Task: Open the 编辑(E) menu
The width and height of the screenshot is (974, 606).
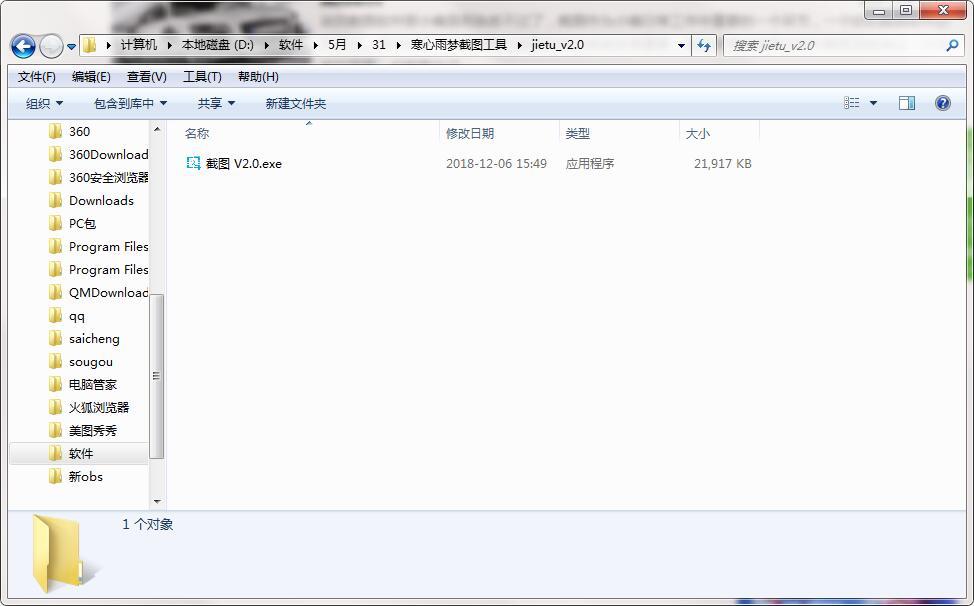Action: (x=91, y=76)
